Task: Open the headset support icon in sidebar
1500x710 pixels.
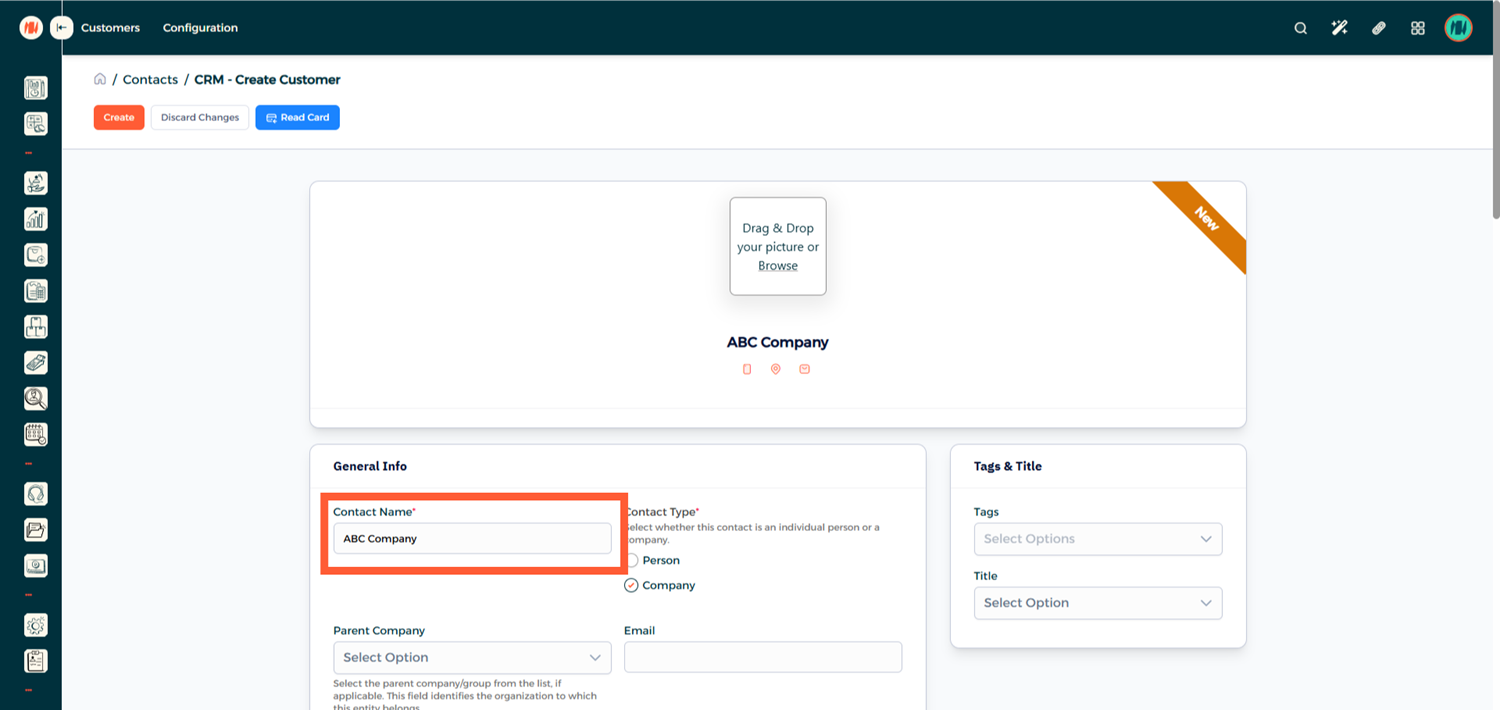Action: click(x=36, y=494)
